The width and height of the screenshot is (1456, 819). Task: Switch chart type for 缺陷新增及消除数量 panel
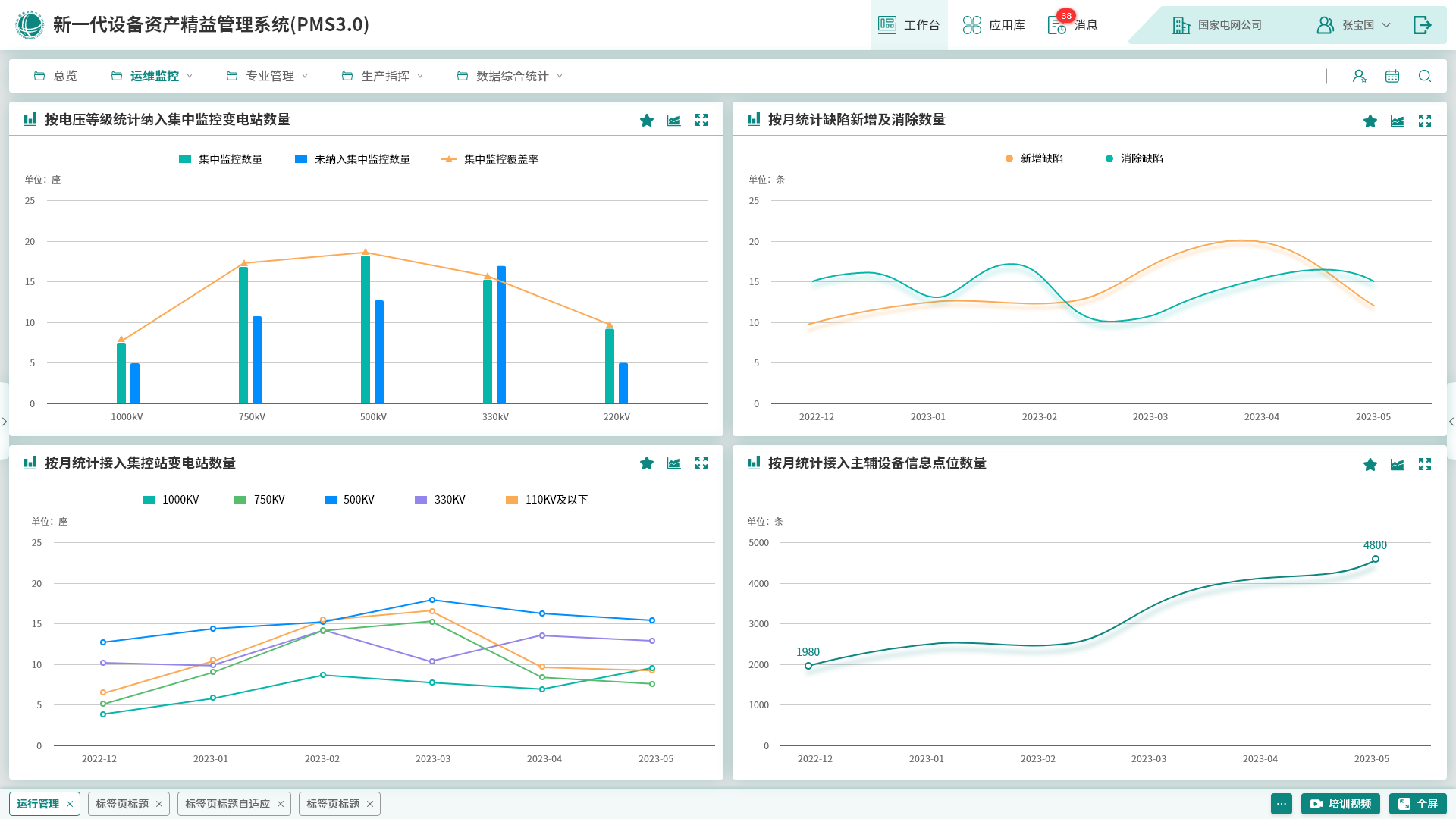coord(1398,121)
